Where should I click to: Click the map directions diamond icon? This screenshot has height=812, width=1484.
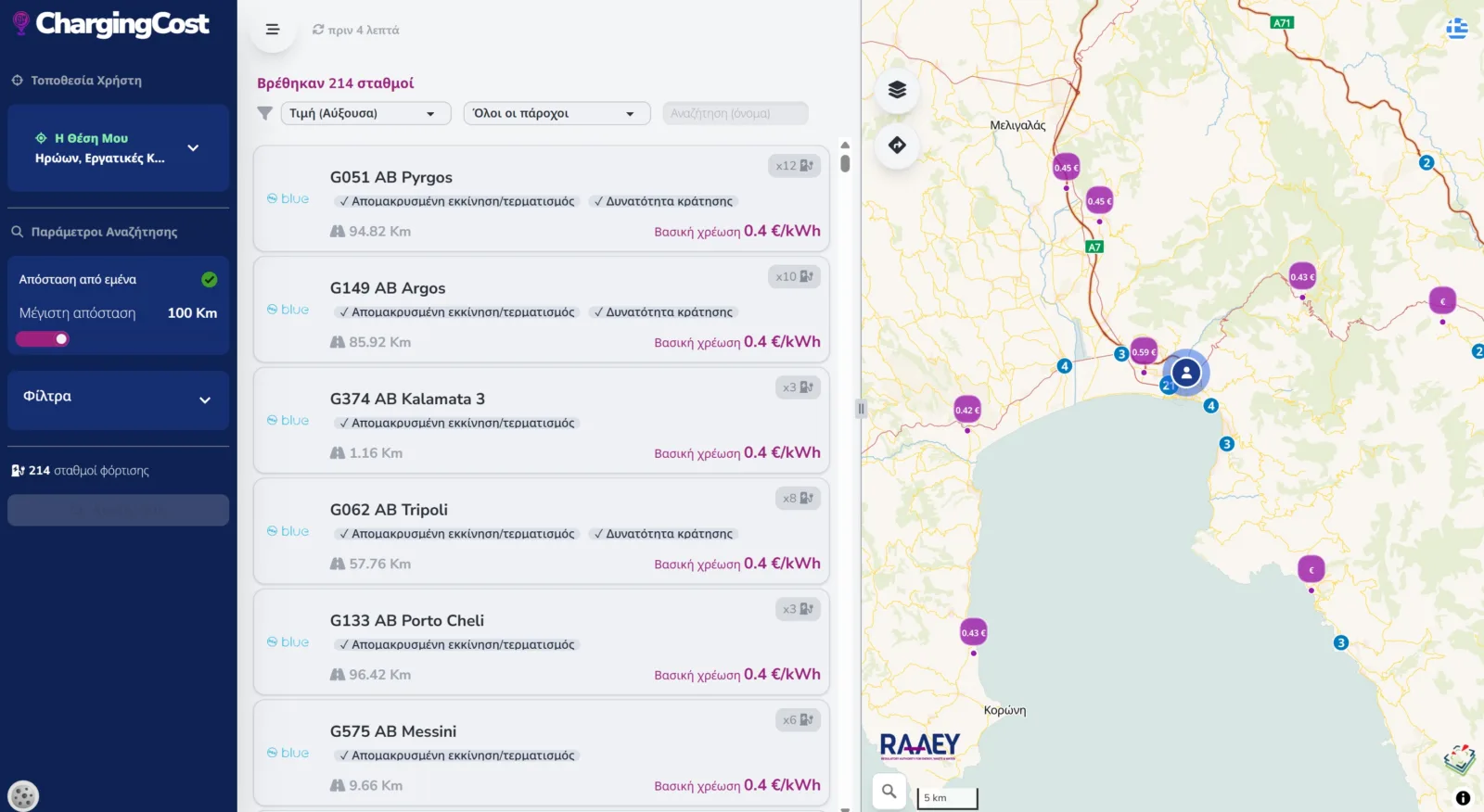point(897,146)
